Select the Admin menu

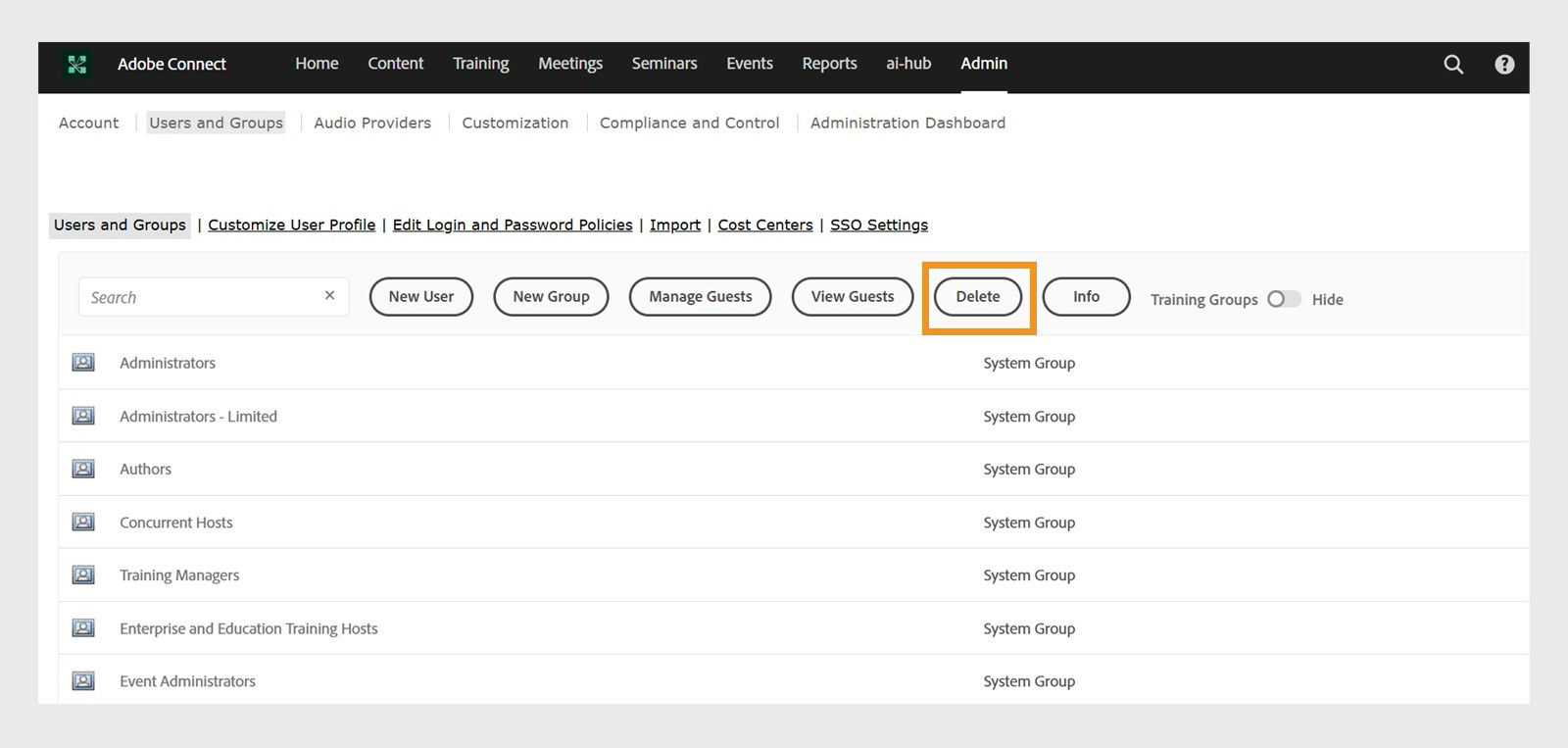coord(984,63)
